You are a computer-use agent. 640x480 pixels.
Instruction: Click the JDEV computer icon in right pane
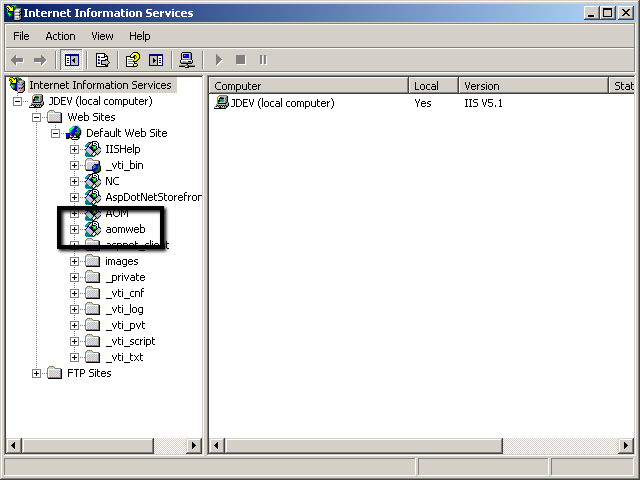click(221, 103)
